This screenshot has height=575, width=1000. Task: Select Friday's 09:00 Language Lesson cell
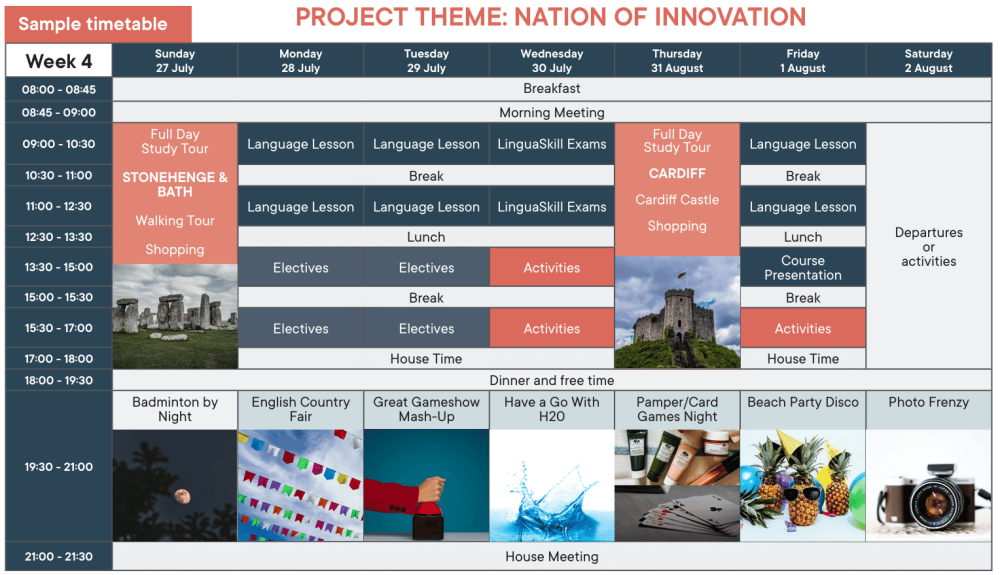(802, 144)
